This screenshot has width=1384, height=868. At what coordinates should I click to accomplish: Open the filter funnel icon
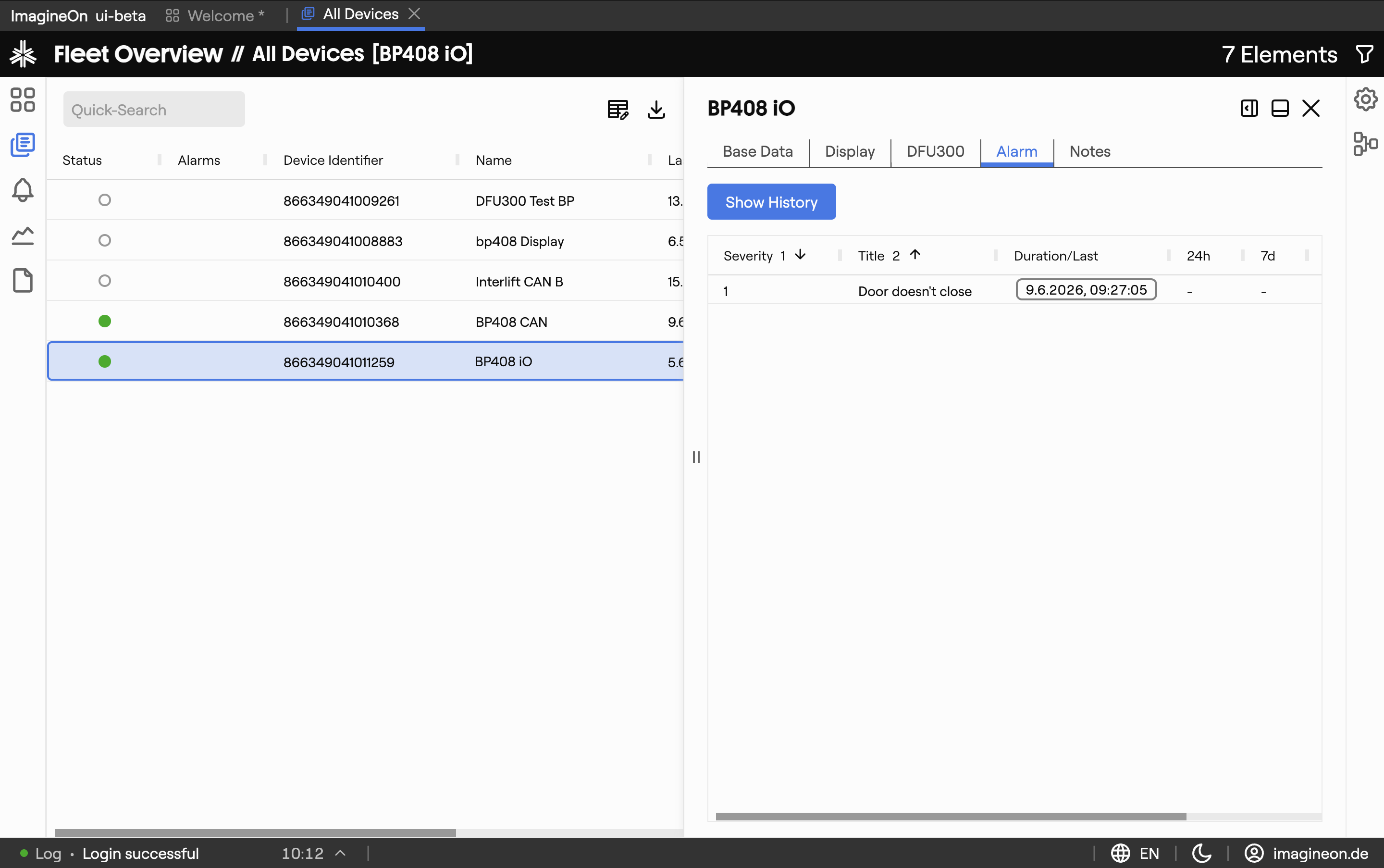point(1364,54)
